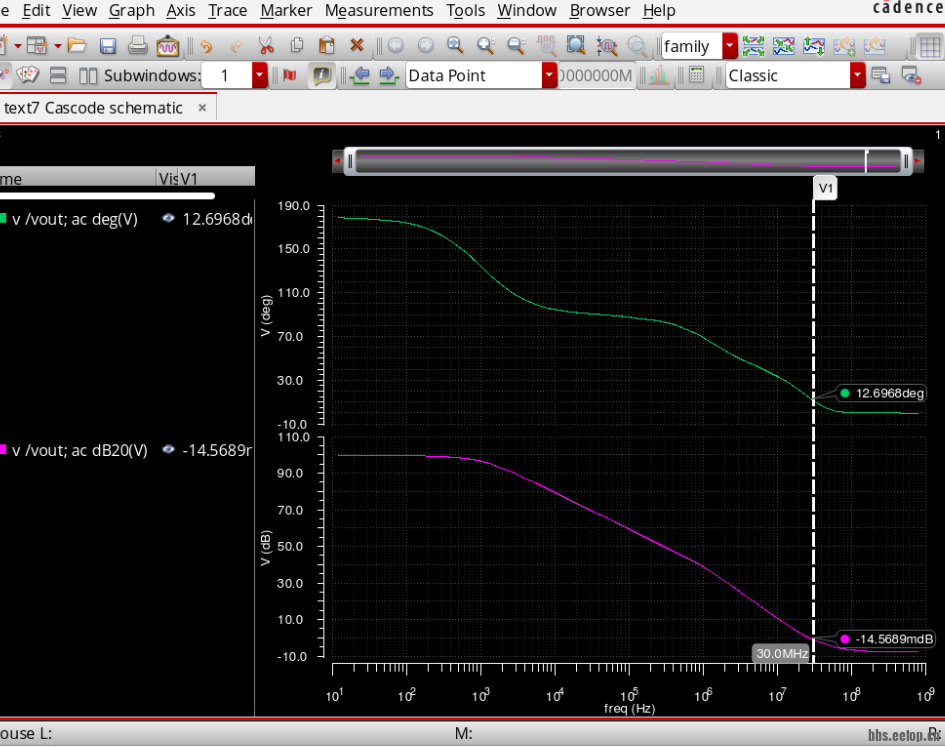This screenshot has height=747, width=945.
Task: Click the waveform picture snapshot icon
Action: (x=167, y=46)
